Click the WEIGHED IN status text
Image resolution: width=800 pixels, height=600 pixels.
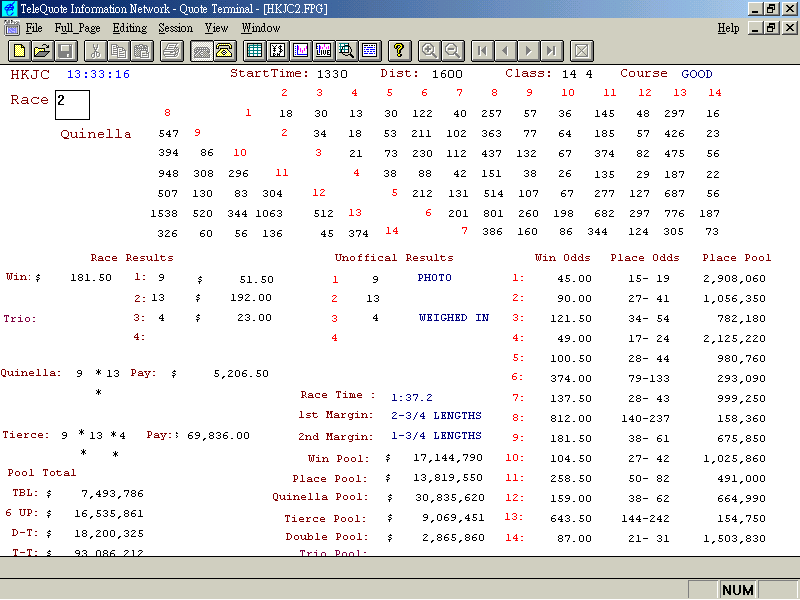click(454, 318)
